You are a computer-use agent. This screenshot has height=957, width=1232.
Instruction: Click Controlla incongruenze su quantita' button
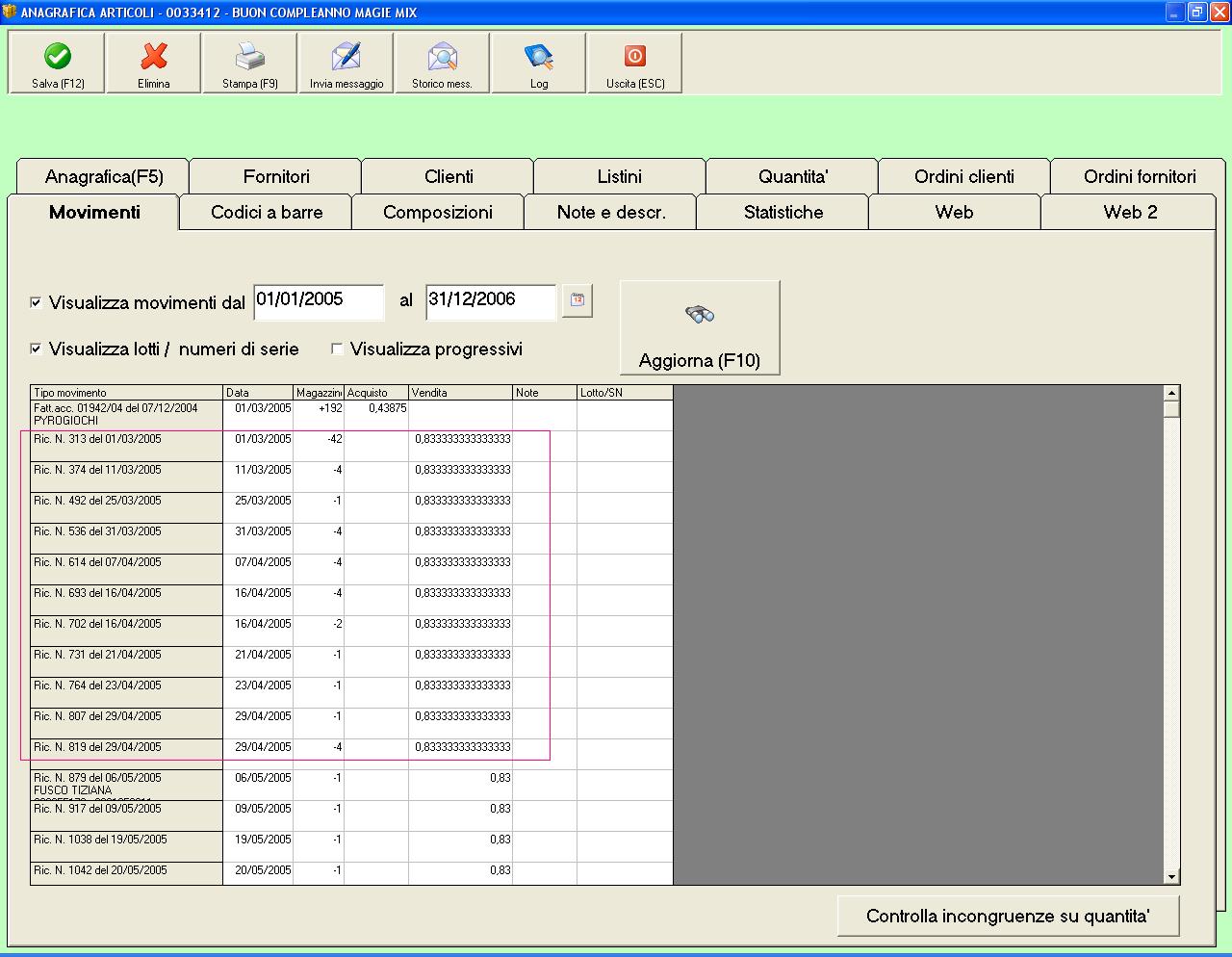[x=1008, y=916]
